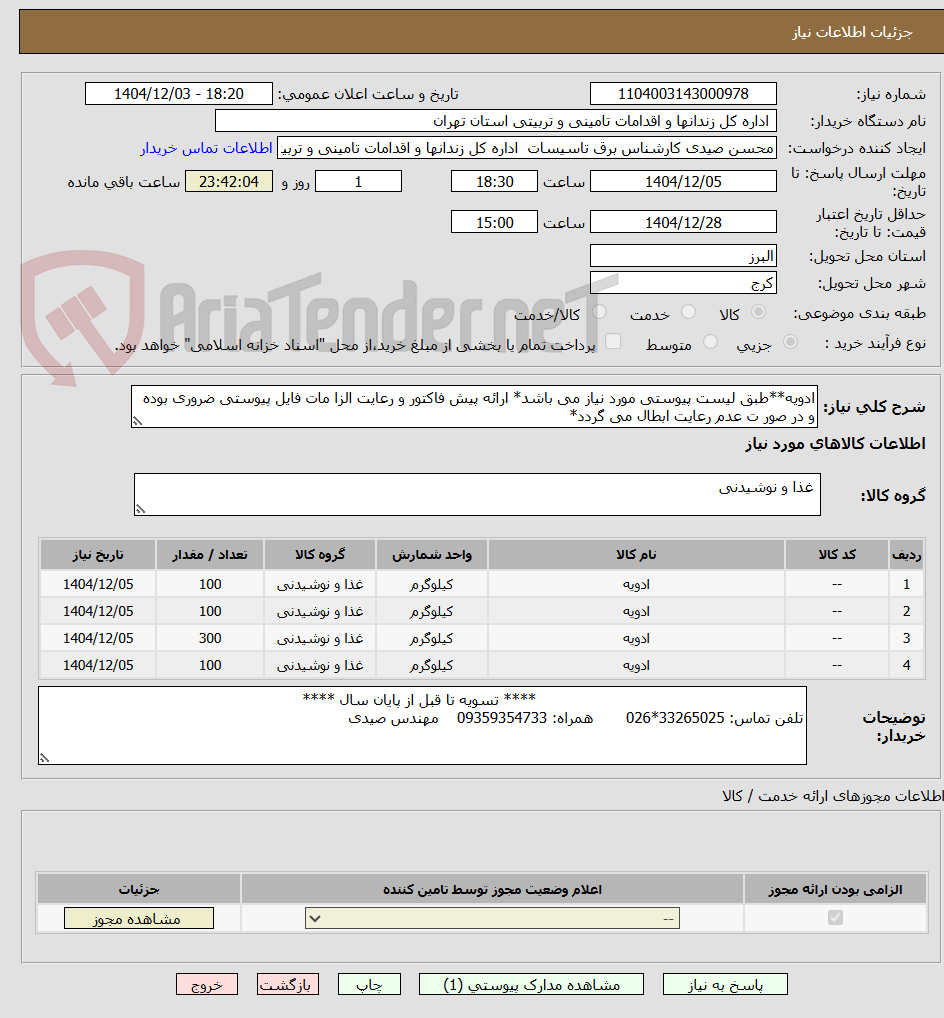This screenshot has height=1018, width=944.
Task: Select the جزیی purchase type radio
Action: click(790, 342)
